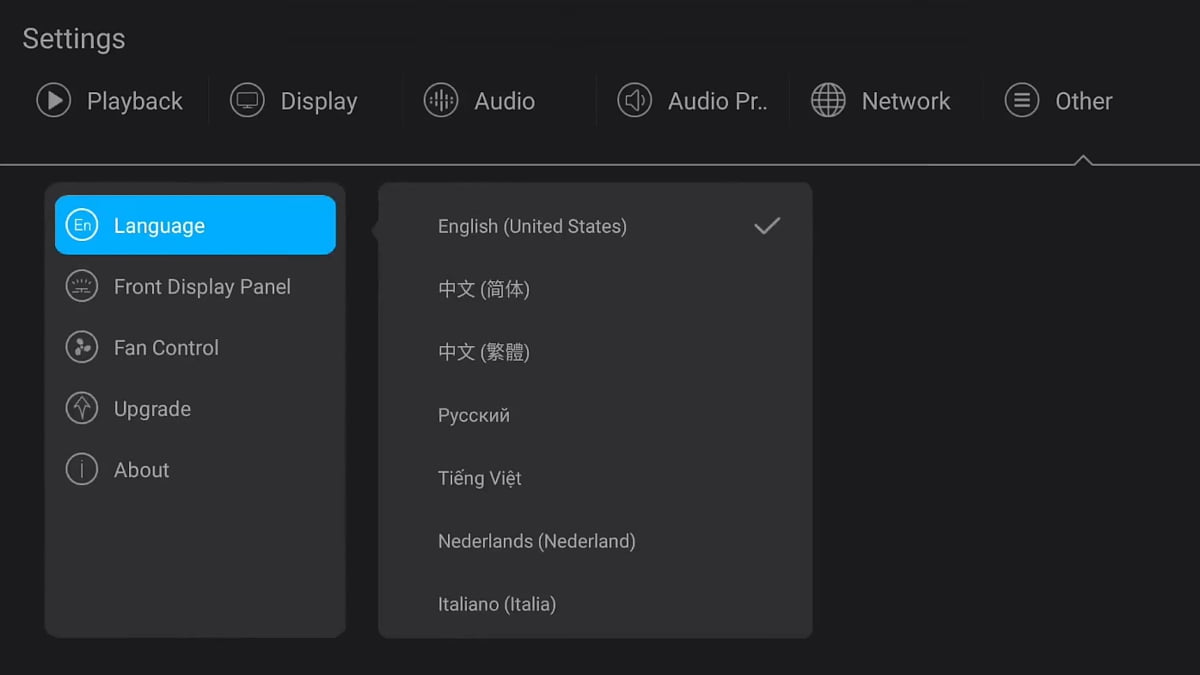Click the Network globe icon
The height and width of the screenshot is (675, 1200).
click(827, 100)
